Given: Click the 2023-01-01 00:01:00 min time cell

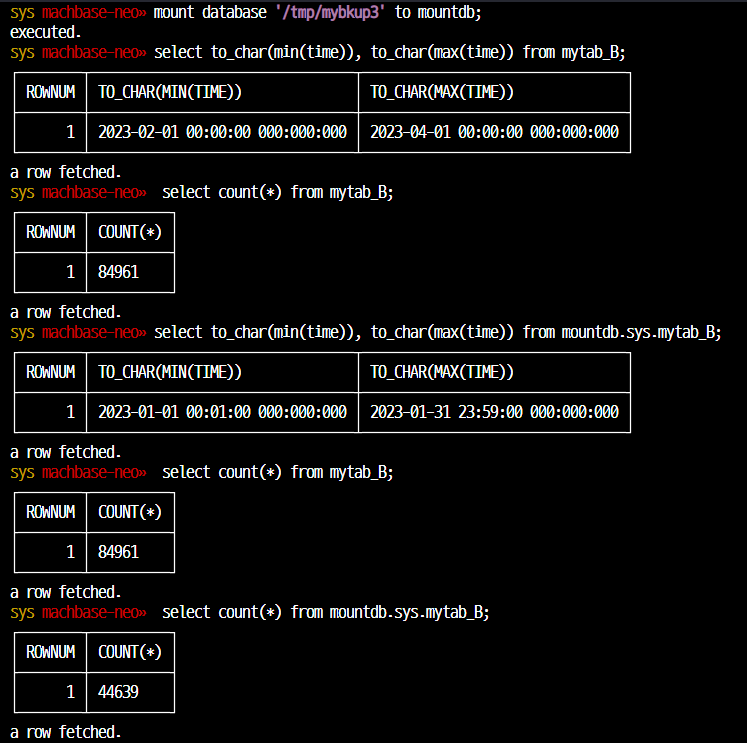Looking at the screenshot, I should [x=222, y=412].
